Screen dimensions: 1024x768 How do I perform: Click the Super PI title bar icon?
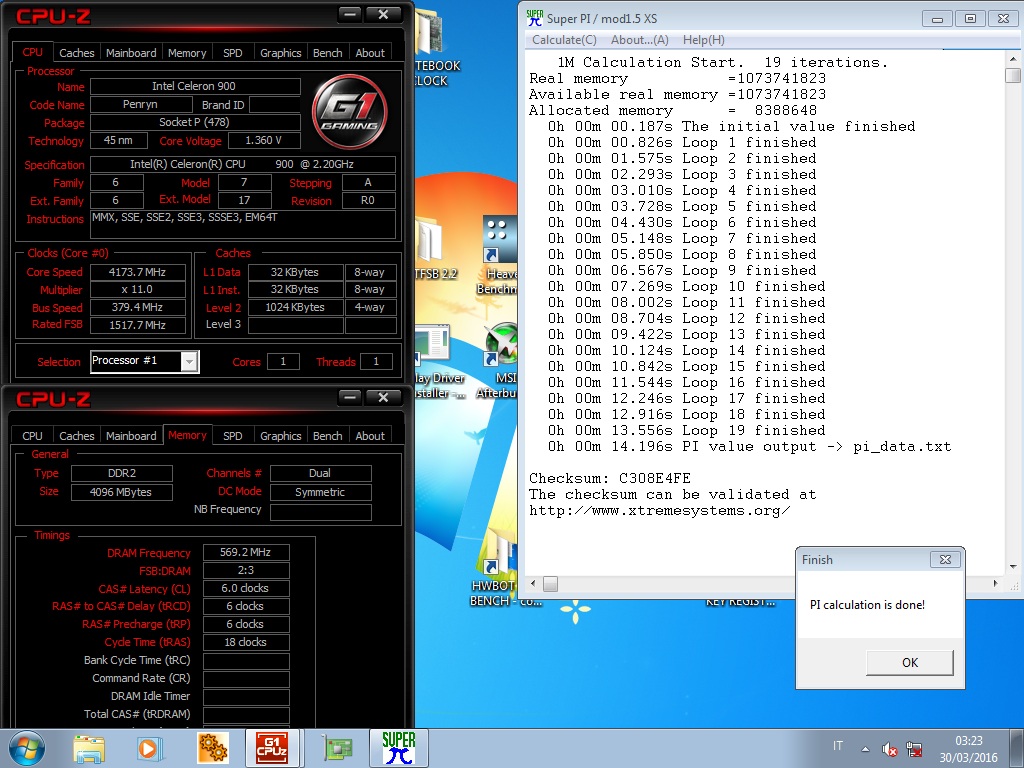[x=534, y=18]
